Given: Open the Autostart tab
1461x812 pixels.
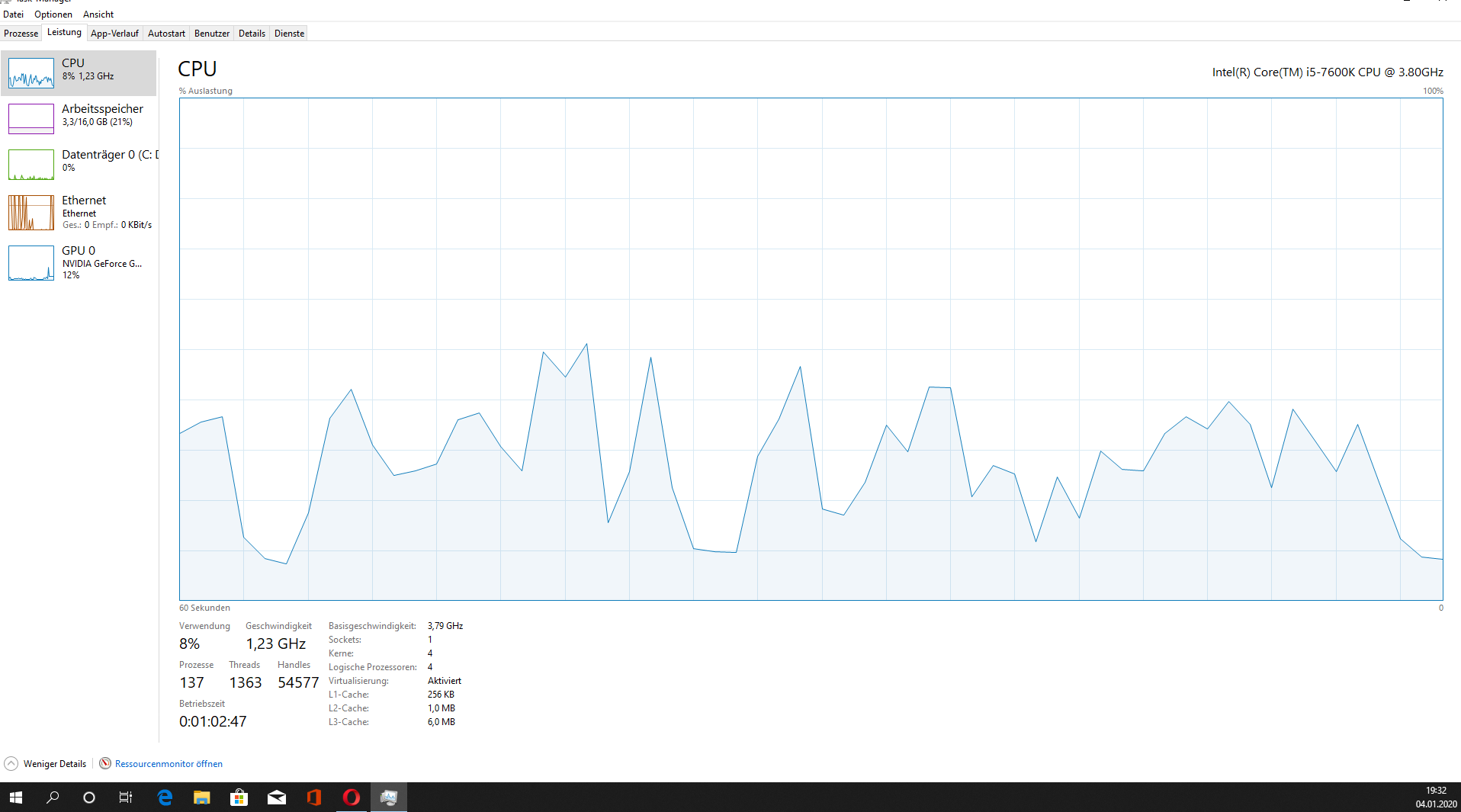Looking at the screenshot, I should pos(166,33).
